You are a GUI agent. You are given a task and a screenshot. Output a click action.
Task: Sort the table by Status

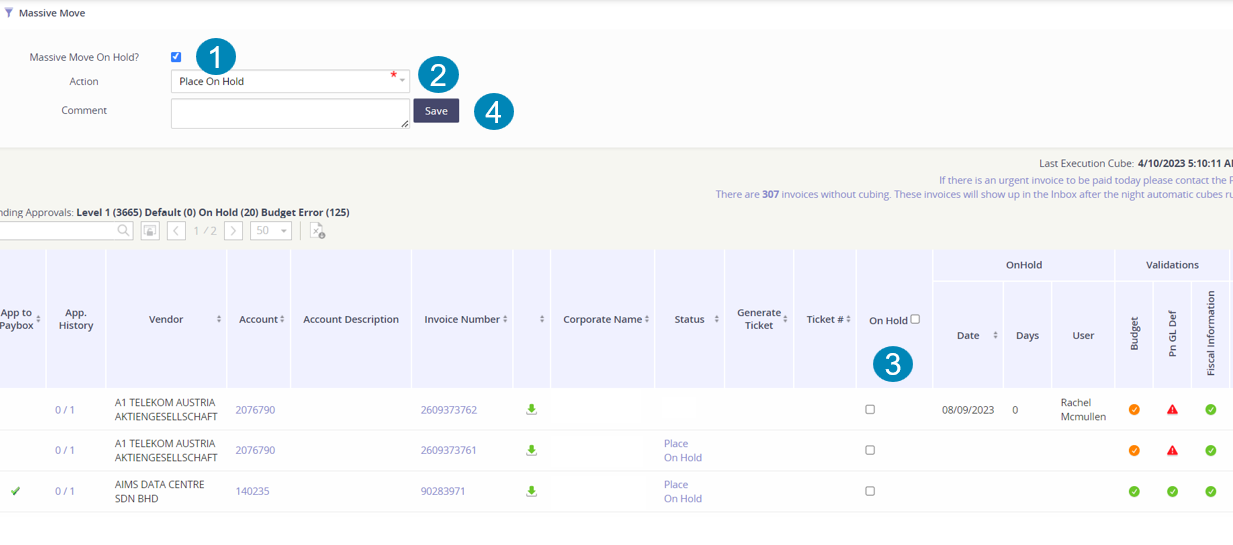tap(716, 320)
